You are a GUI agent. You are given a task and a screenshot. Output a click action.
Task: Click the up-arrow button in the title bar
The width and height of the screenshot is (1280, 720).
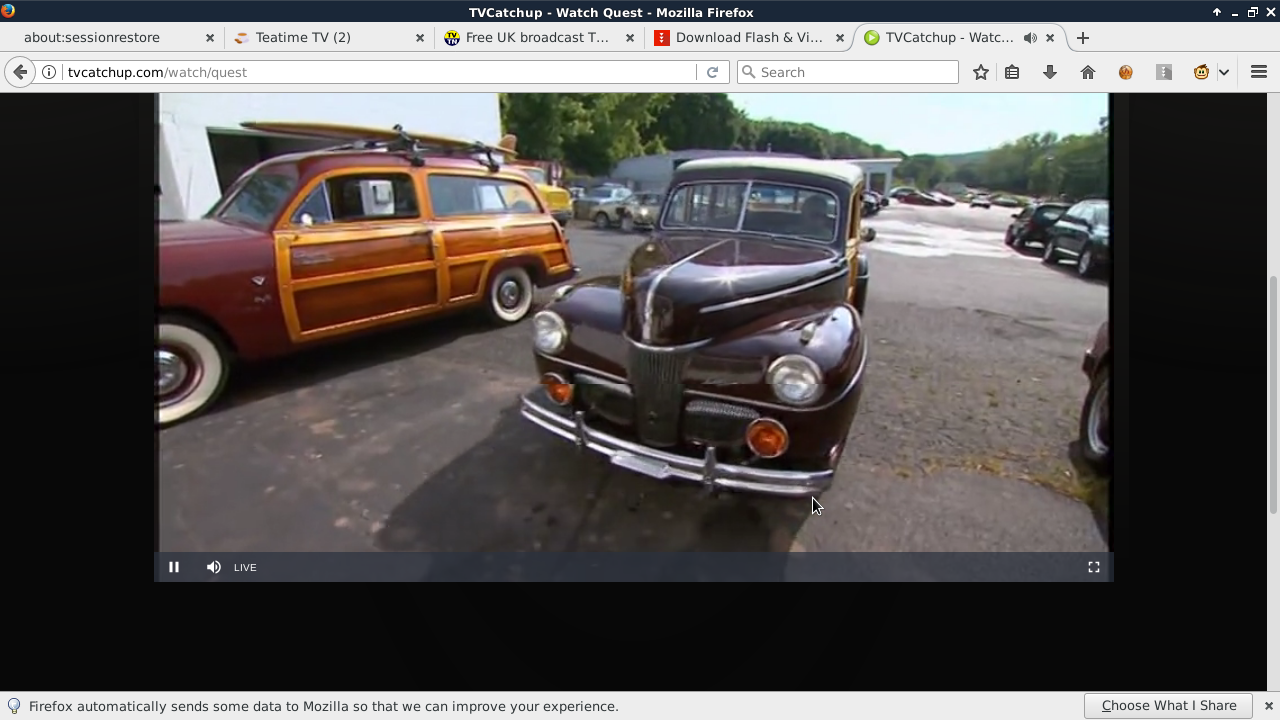coord(1217,12)
